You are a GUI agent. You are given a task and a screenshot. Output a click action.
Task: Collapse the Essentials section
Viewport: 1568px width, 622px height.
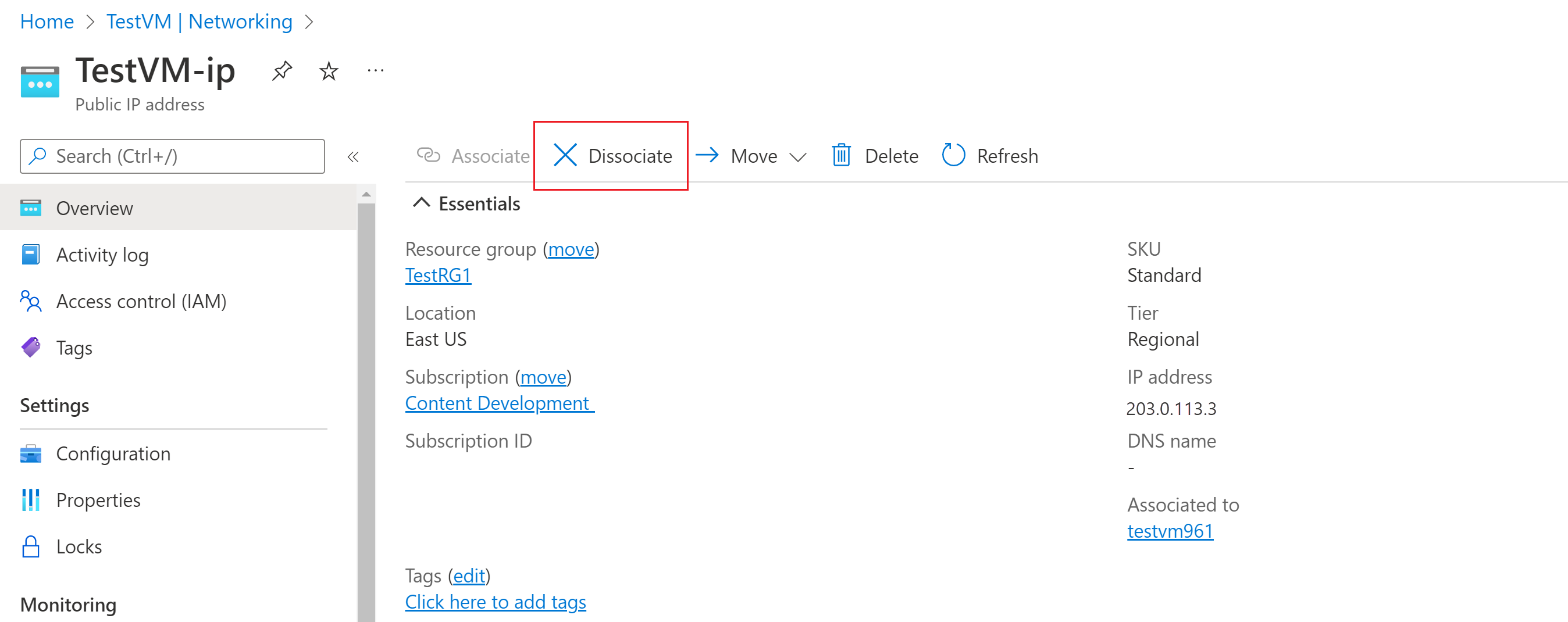click(x=421, y=203)
